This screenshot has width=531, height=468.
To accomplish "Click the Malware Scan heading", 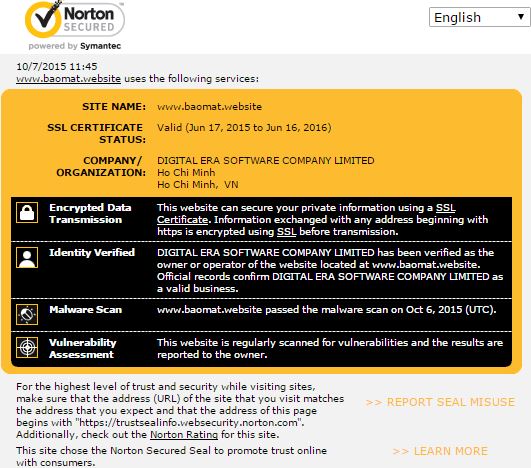I will click(85, 310).
